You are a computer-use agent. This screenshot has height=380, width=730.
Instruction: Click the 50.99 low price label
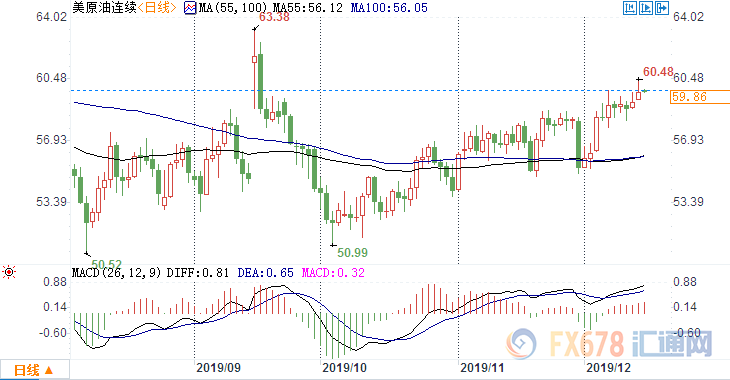point(352,253)
